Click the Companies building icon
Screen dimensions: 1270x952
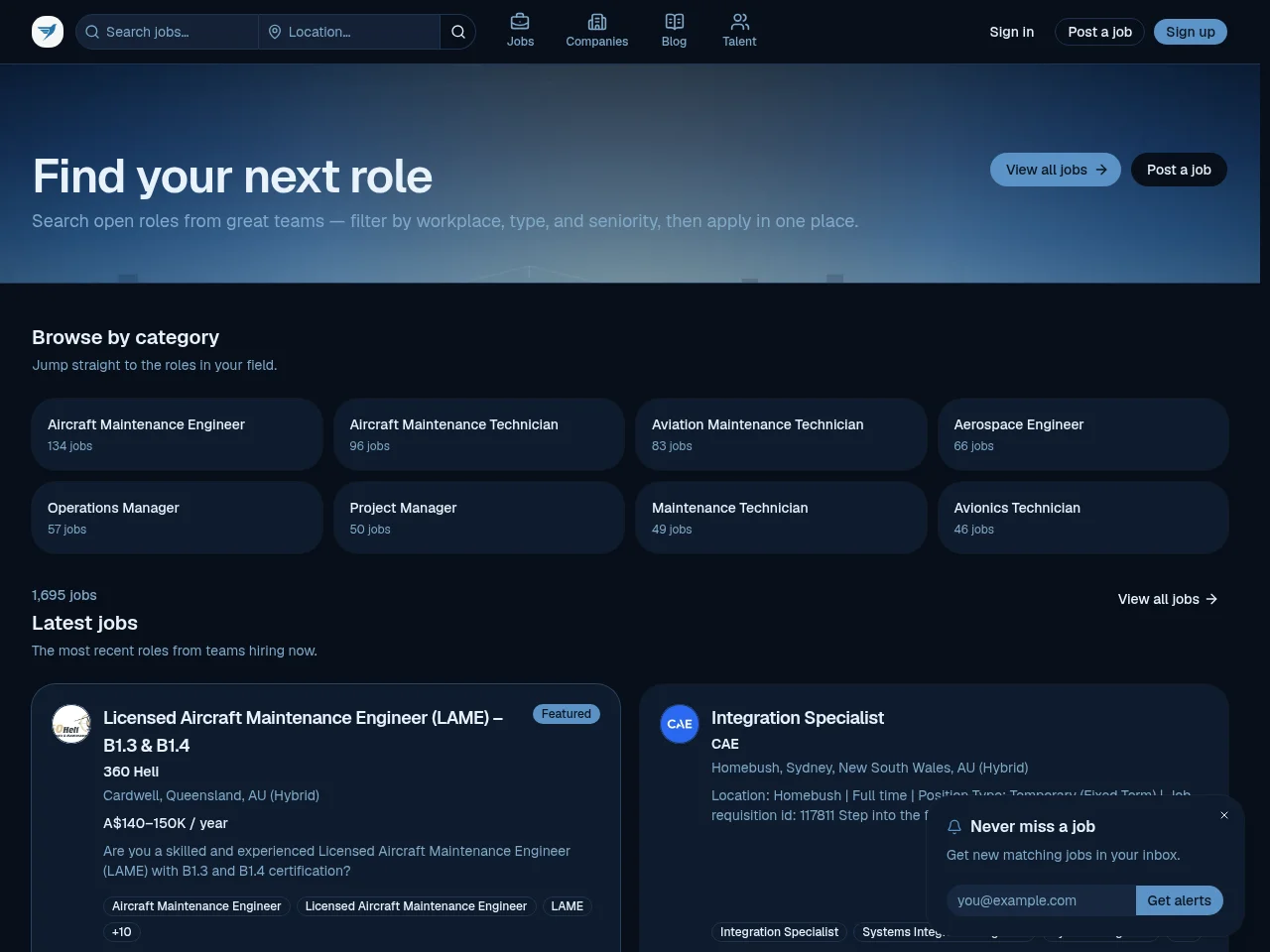click(x=597, y=22)
